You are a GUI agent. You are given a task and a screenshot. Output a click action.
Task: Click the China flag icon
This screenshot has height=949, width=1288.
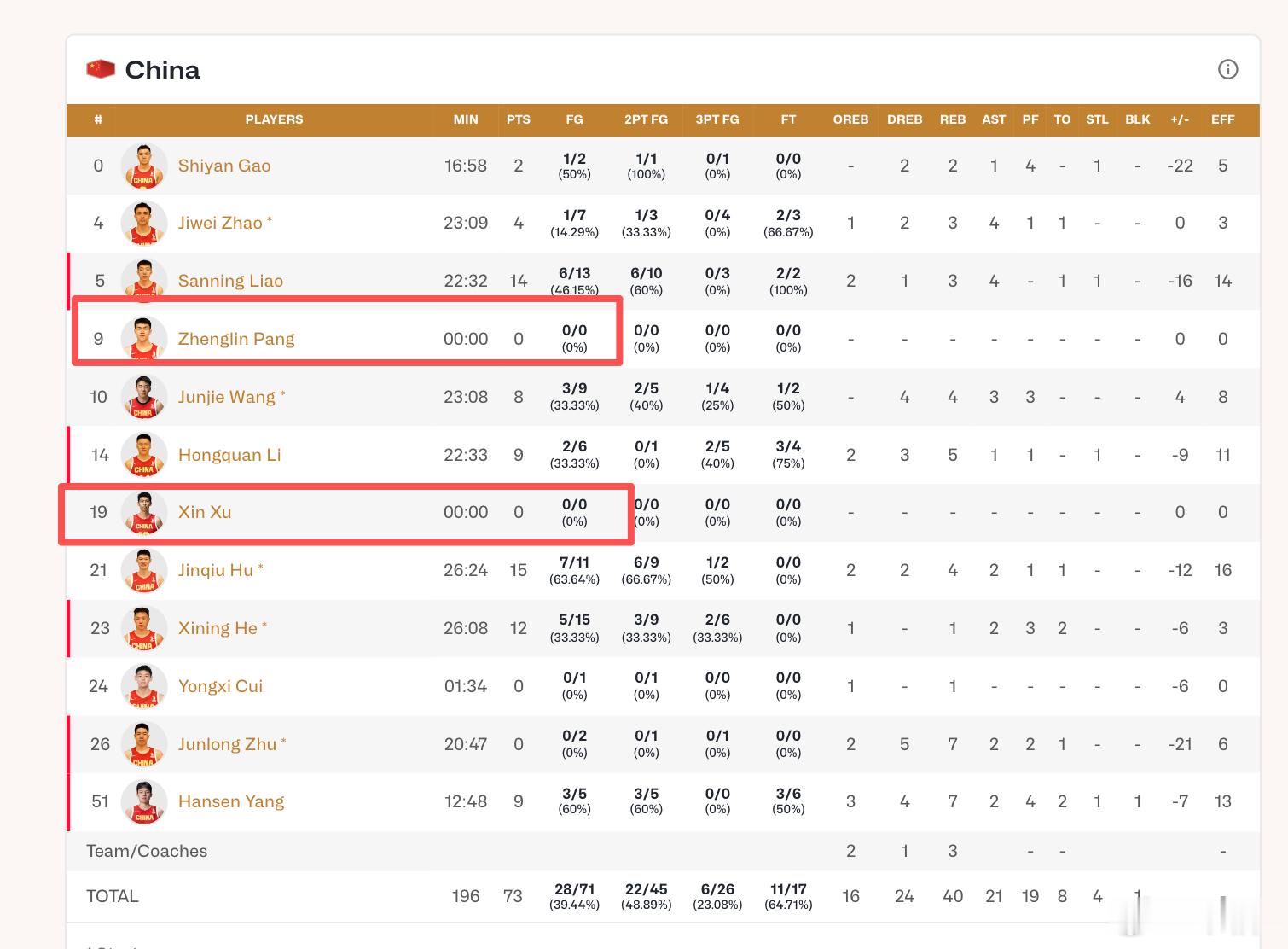tap(101, 69)
